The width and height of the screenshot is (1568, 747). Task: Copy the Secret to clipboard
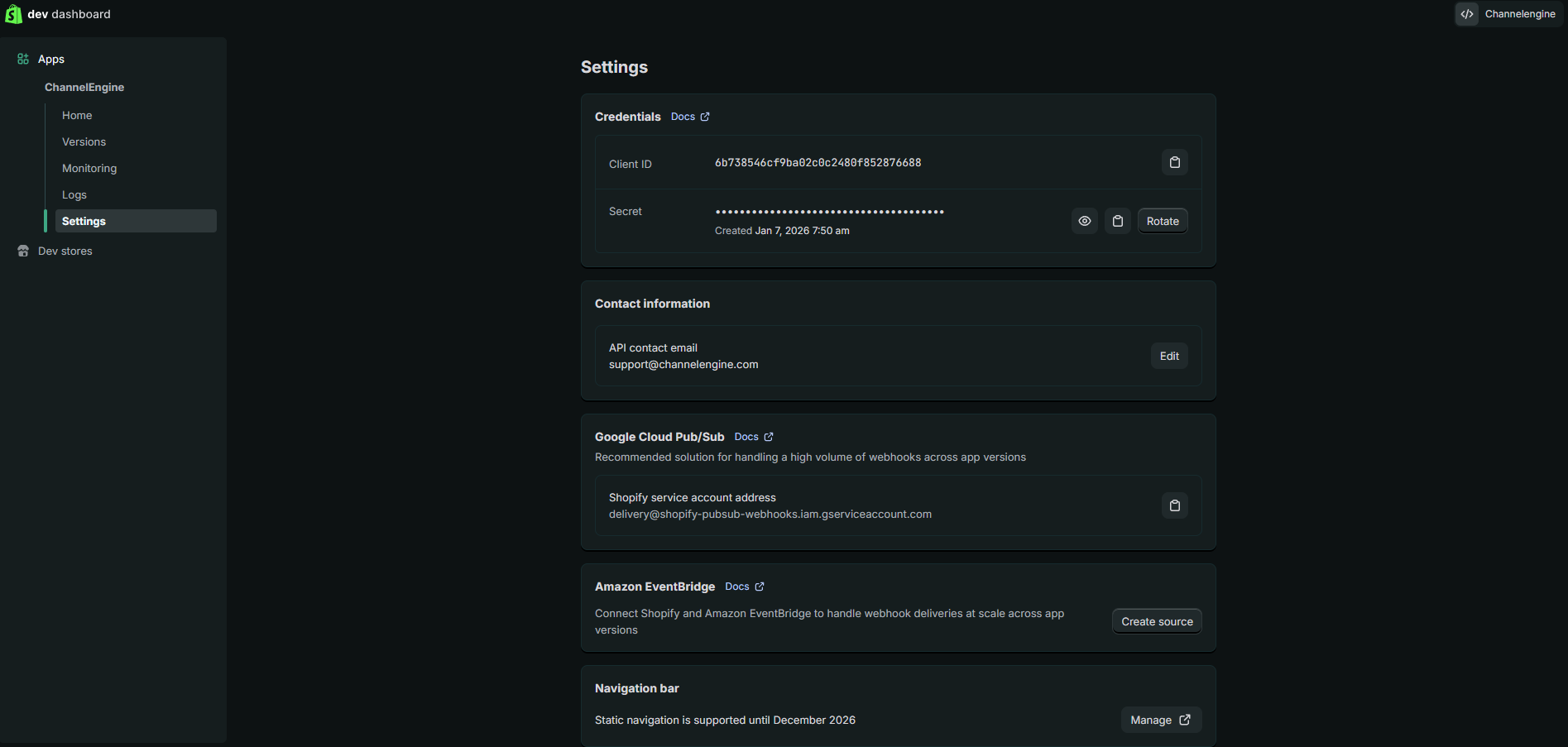[1117, 221]
